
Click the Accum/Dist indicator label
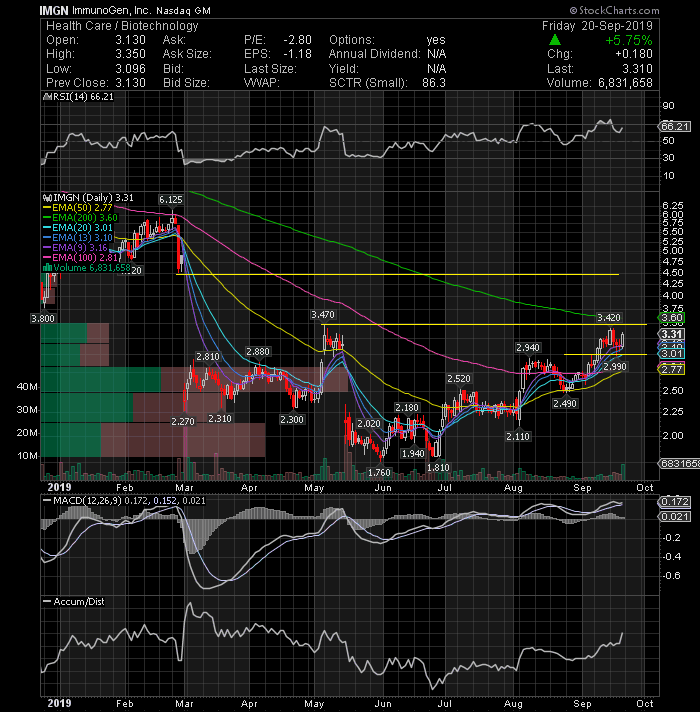pos(74,601)
